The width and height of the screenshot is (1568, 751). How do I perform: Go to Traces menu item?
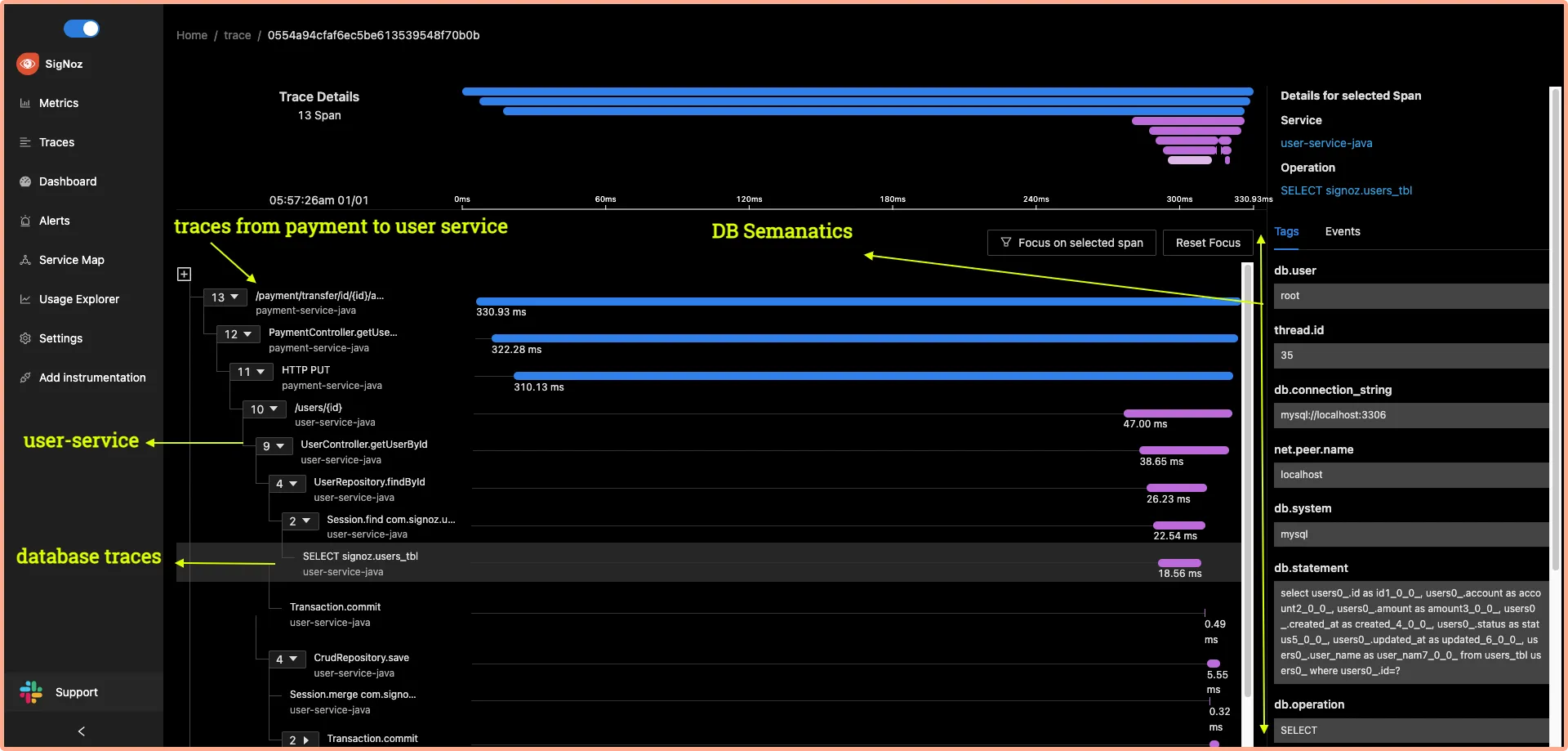point(57,142)
